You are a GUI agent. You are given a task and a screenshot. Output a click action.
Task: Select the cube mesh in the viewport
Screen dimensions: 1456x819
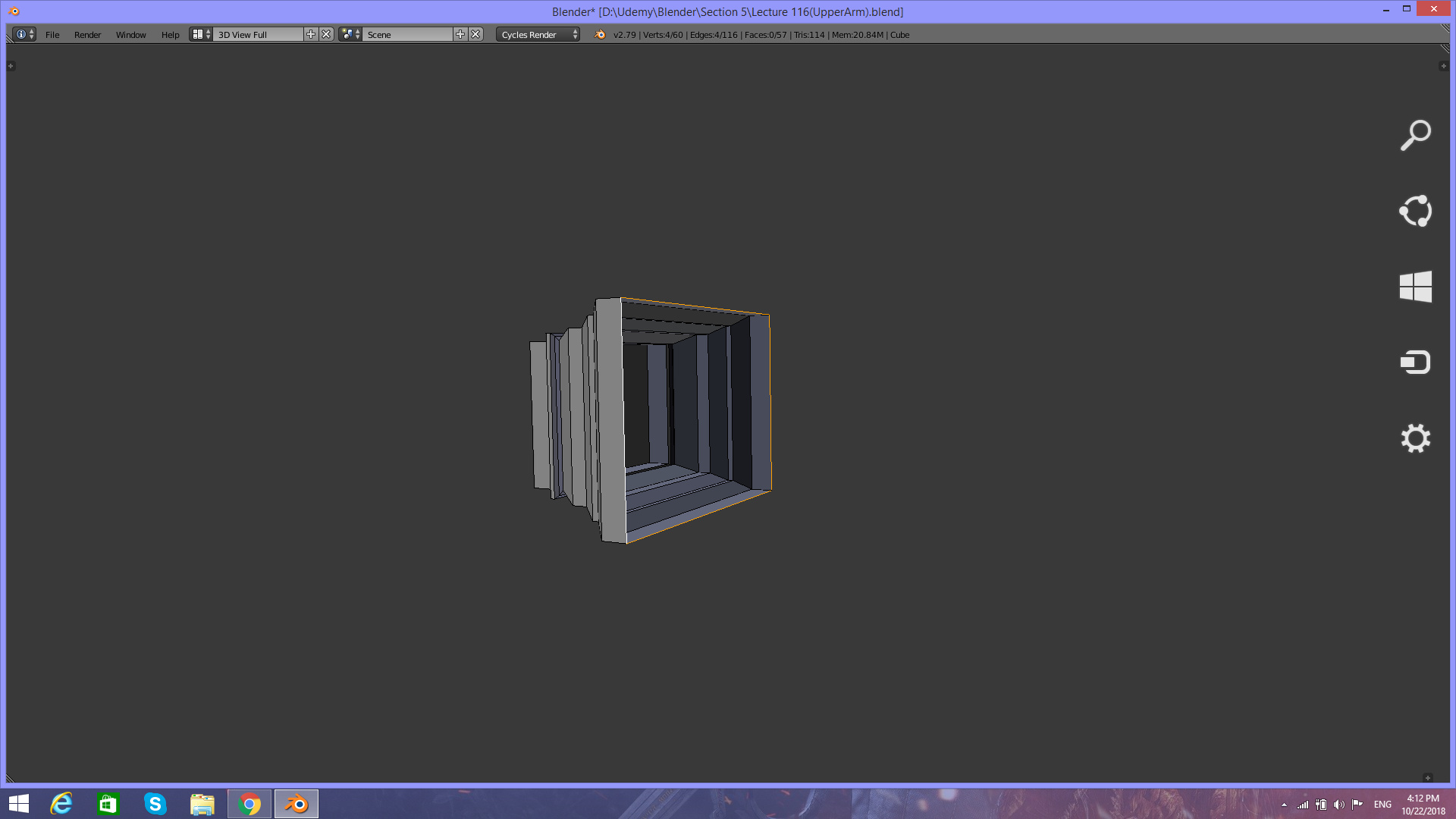click(652, 421)
